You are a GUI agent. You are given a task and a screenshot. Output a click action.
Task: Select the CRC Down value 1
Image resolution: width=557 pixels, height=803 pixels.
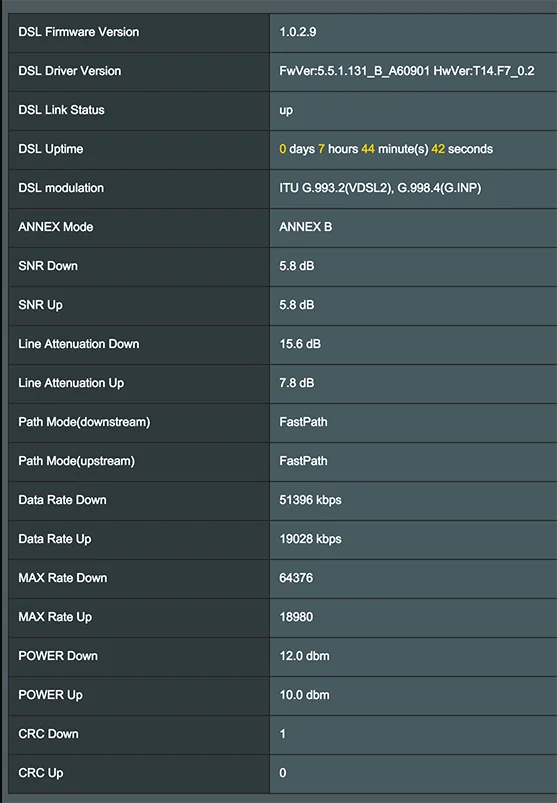[x=283, y=734]
